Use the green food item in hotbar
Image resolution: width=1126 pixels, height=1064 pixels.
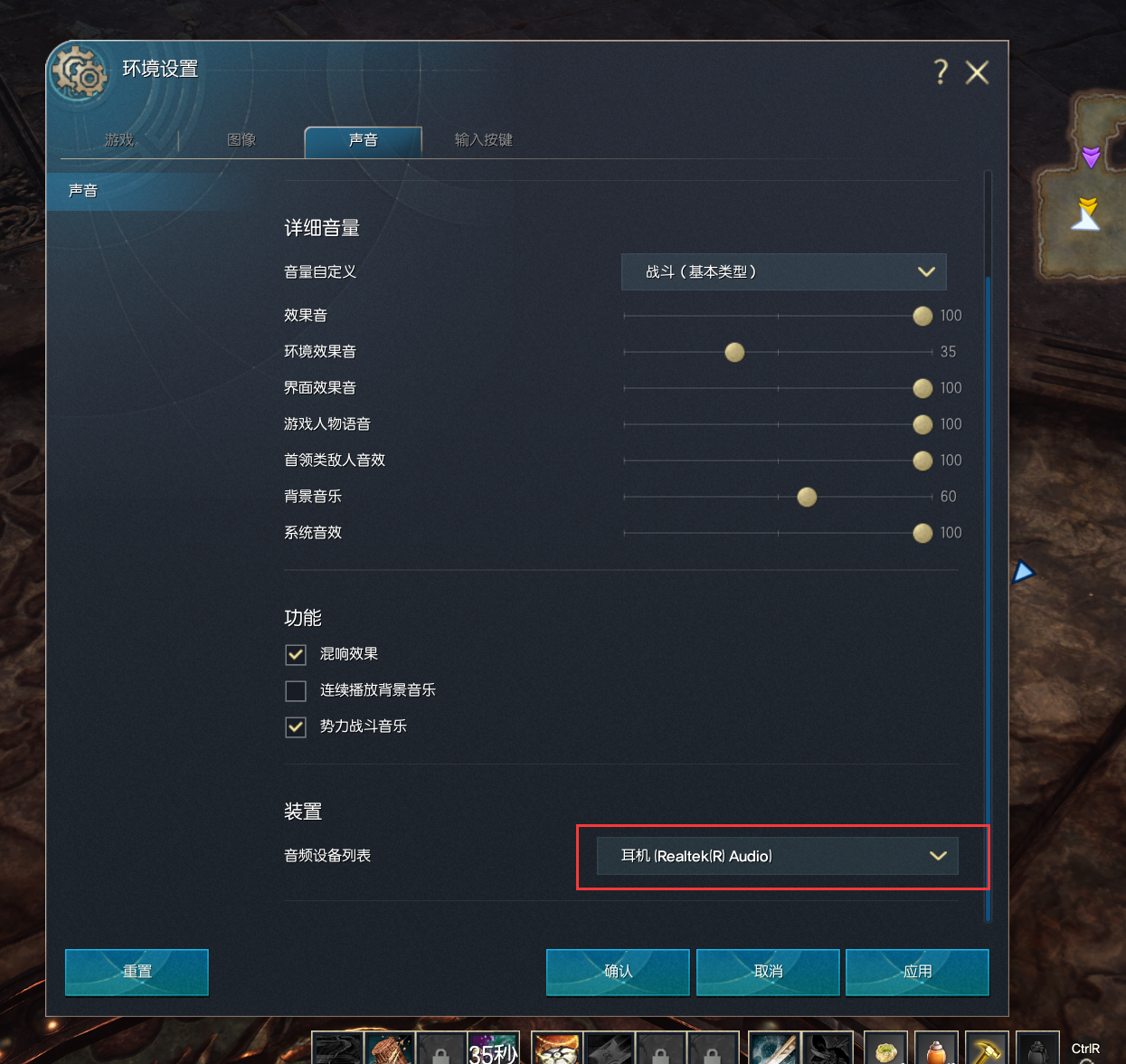(885, 1049)
